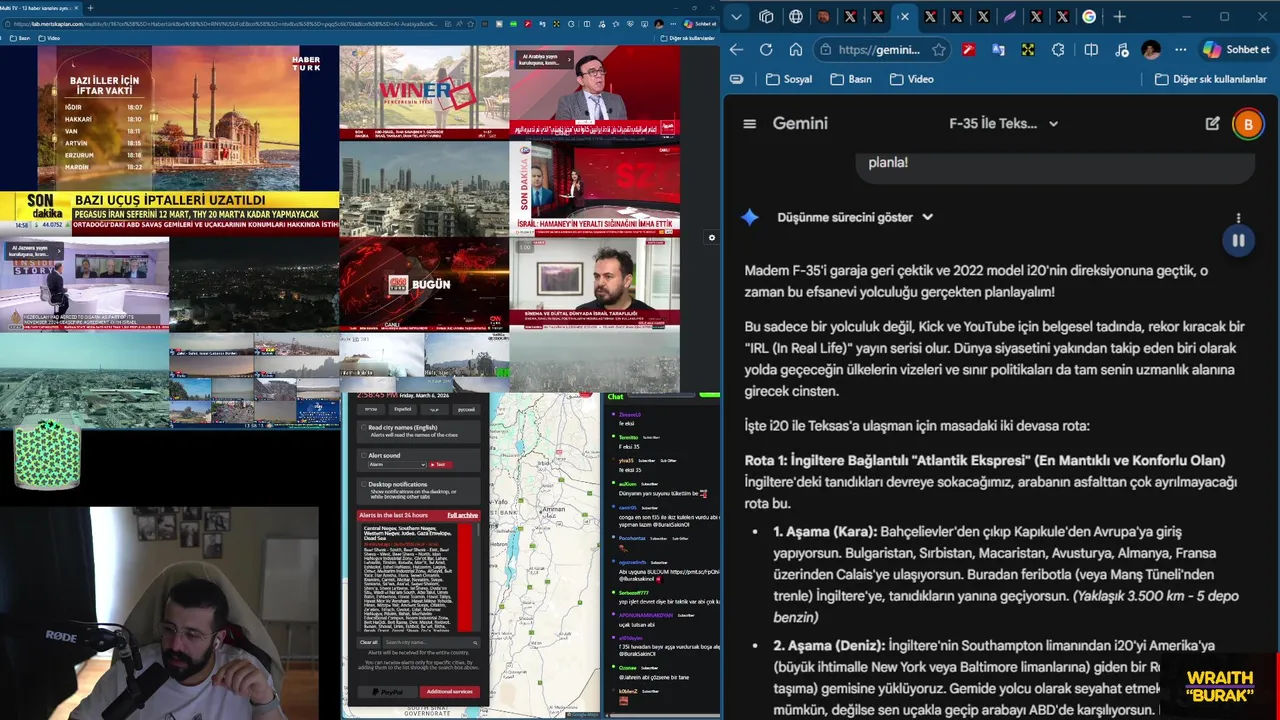Enable 'Desktop notifications' checkbox
The width and height of the screenshot is (1280, 720).
[364, 484]
